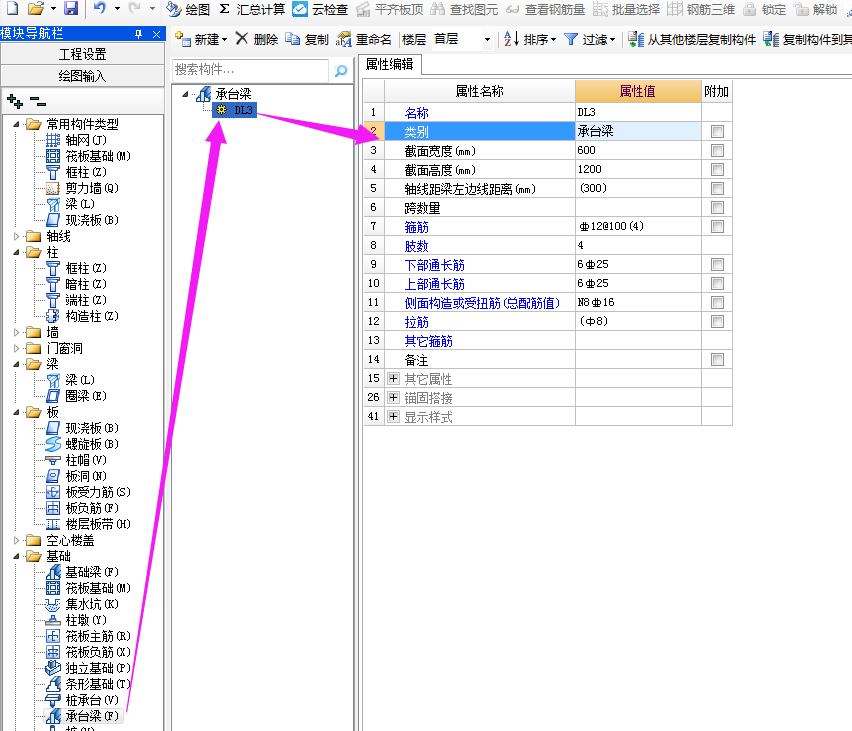Toggle 附加 checkbox for 类别

[717, 131]
